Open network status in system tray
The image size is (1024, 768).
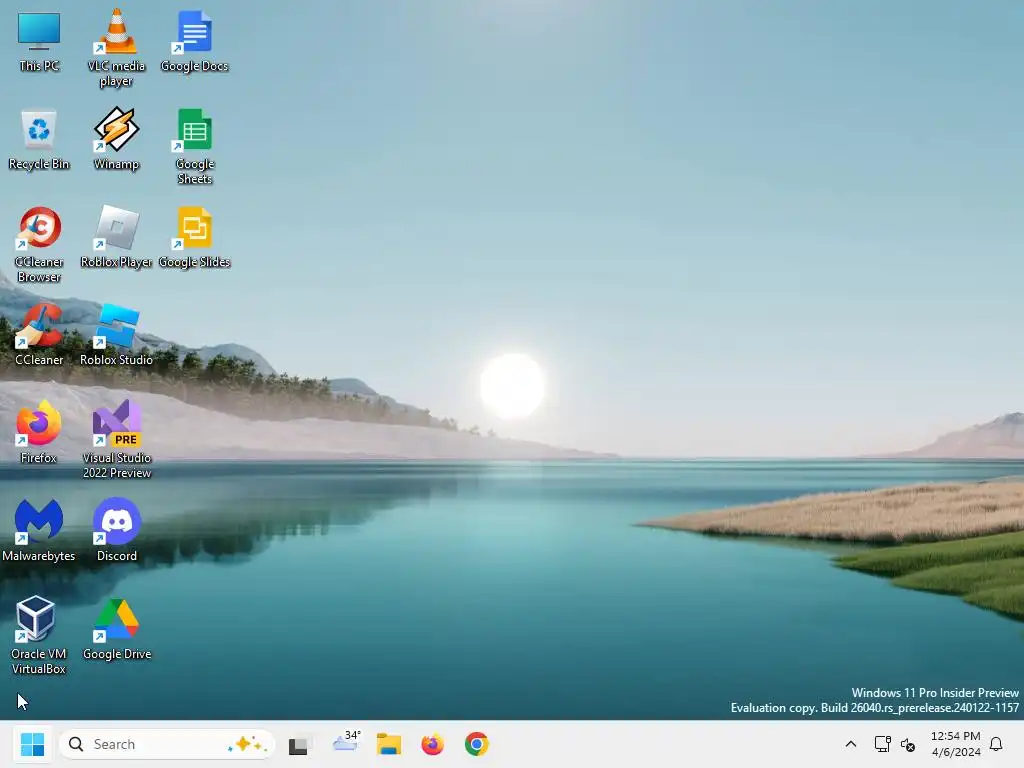(x=882, y=744)
